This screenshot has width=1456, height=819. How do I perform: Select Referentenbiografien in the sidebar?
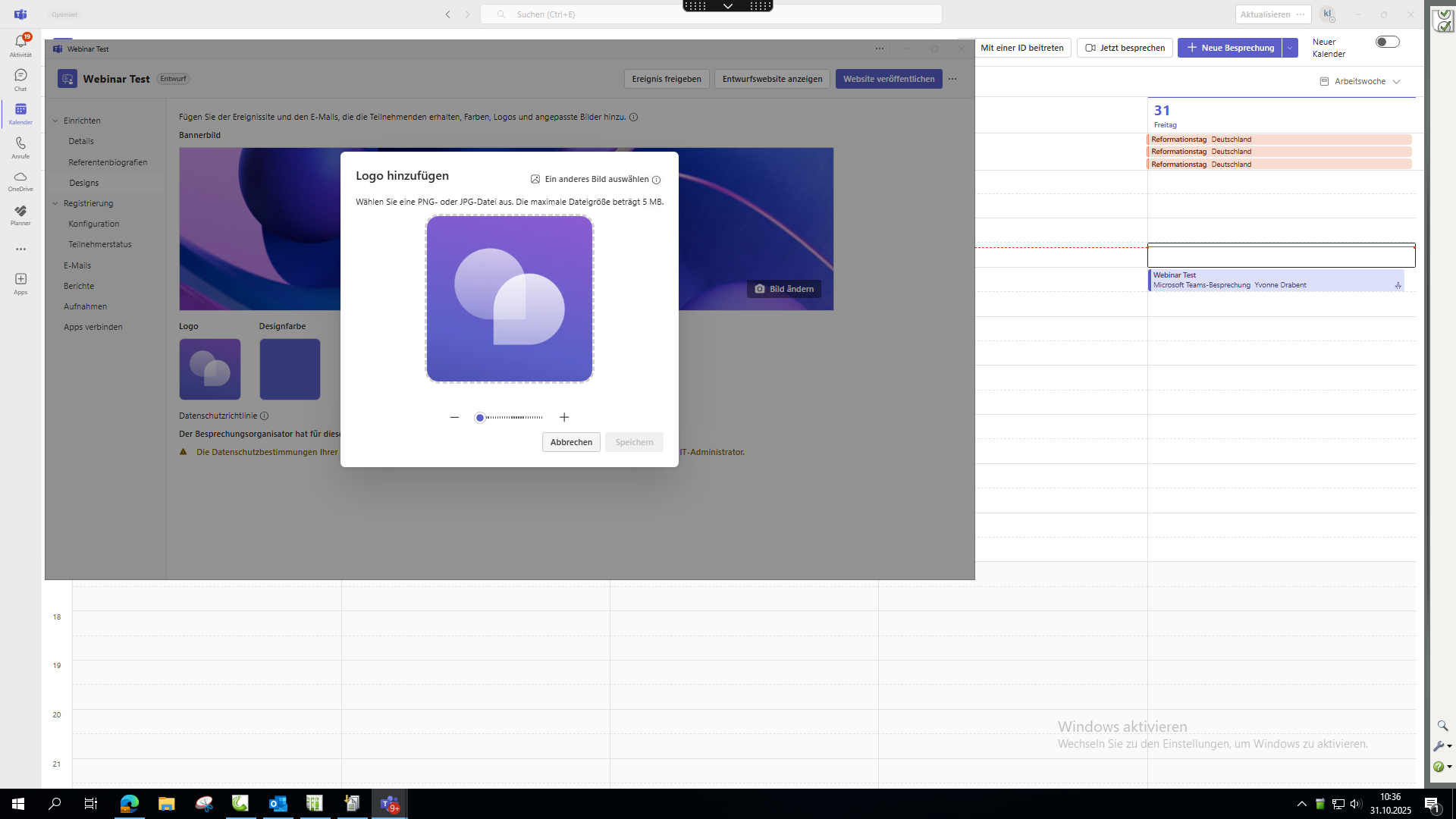point(108,162)
